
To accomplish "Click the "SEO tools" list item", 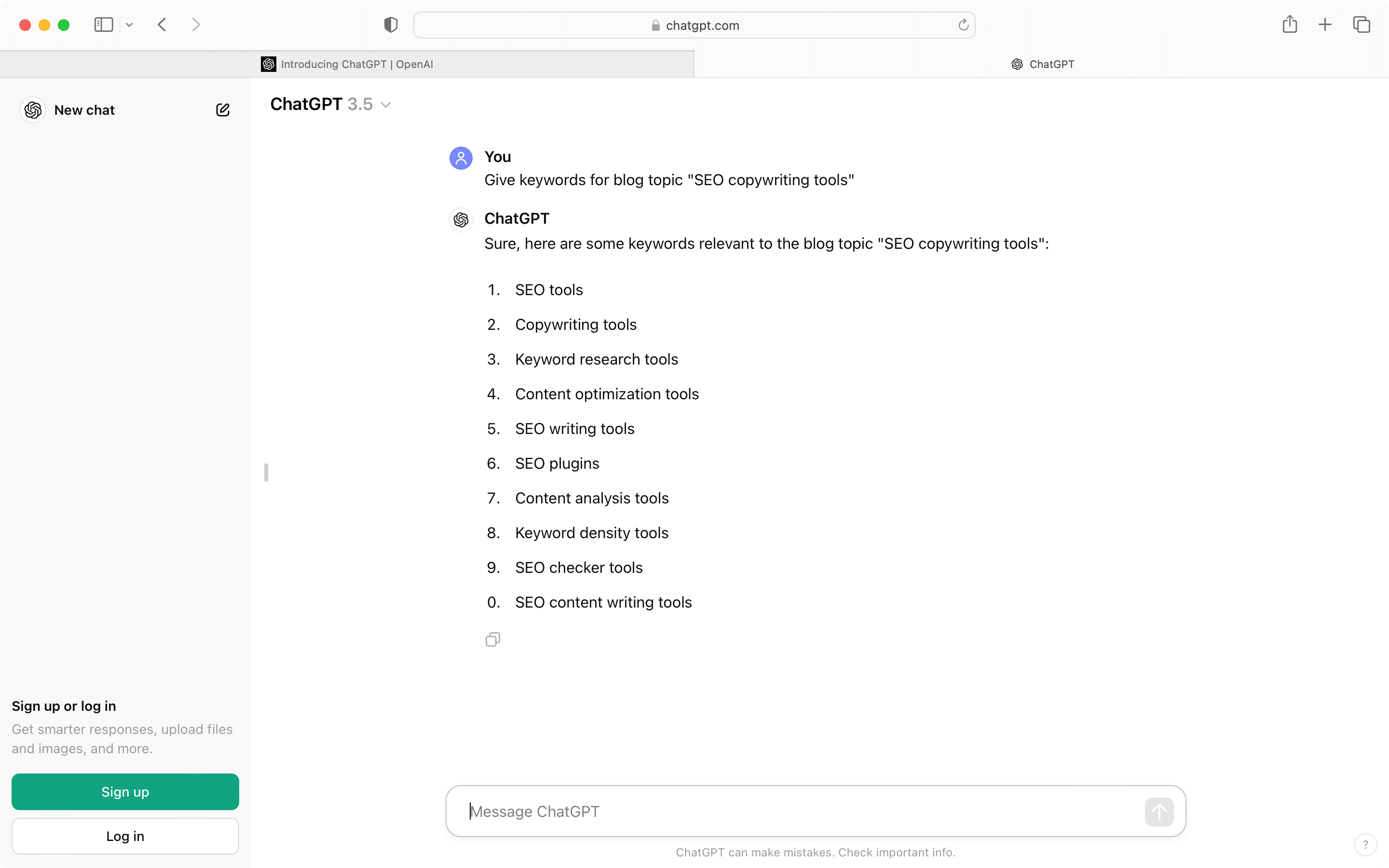I will coord(549,290).
